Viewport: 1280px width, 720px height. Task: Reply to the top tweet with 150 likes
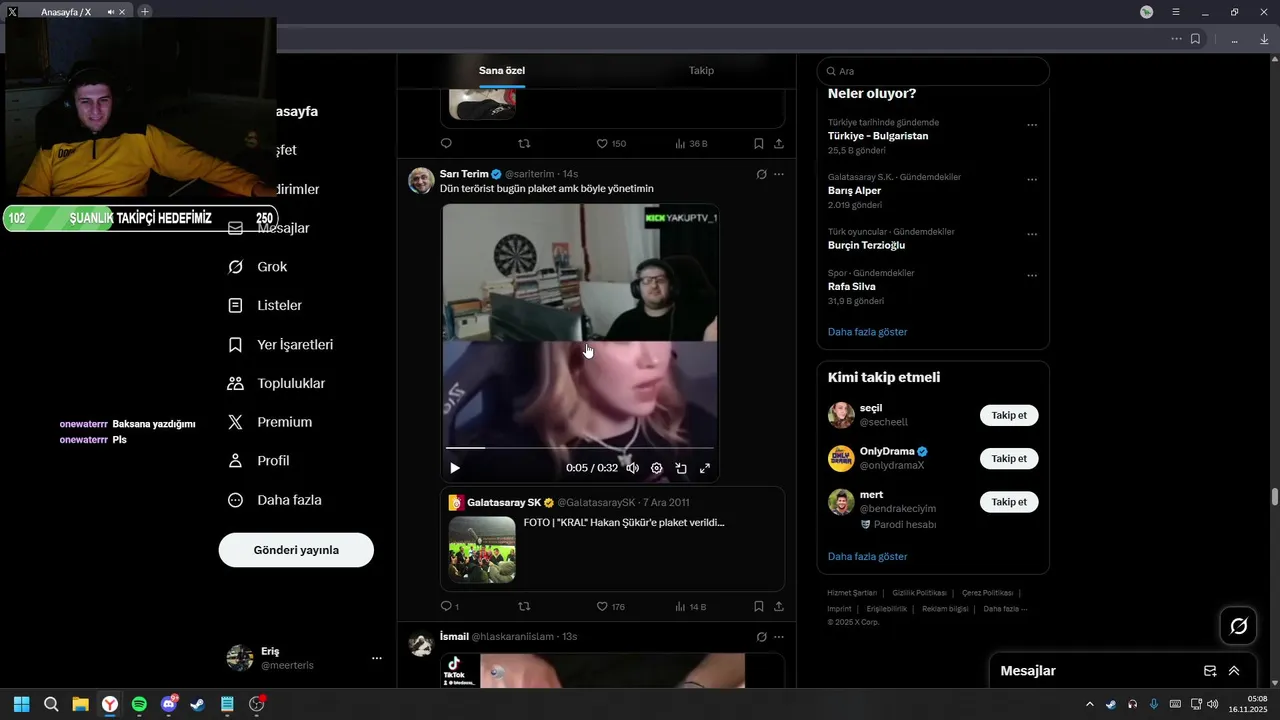click(x=447, y=144)
